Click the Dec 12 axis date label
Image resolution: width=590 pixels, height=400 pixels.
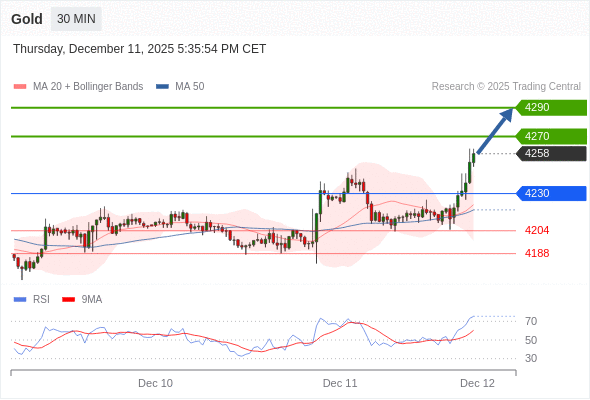pos(477,383)
